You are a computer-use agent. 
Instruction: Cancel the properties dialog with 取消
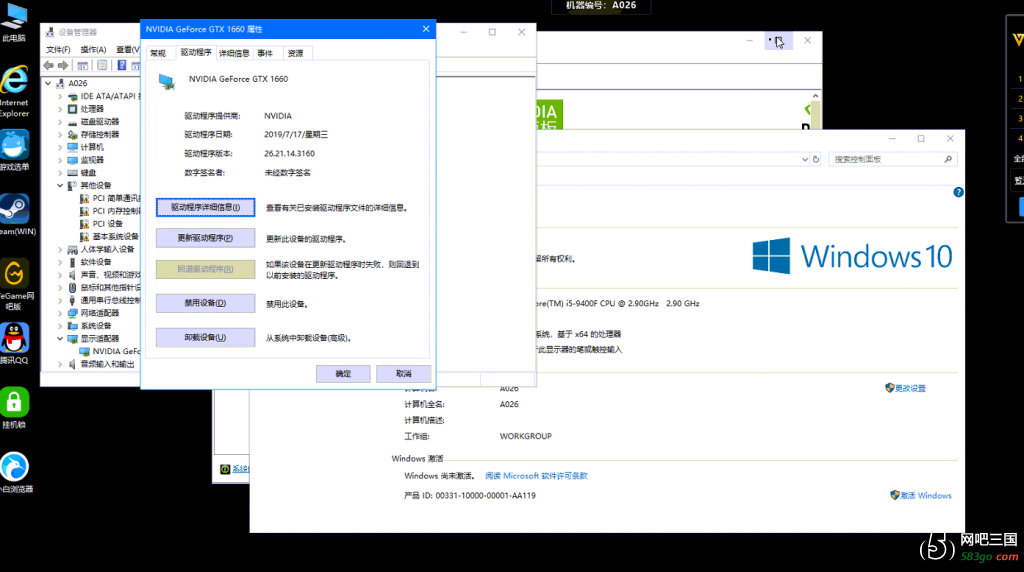coord(404,373)
